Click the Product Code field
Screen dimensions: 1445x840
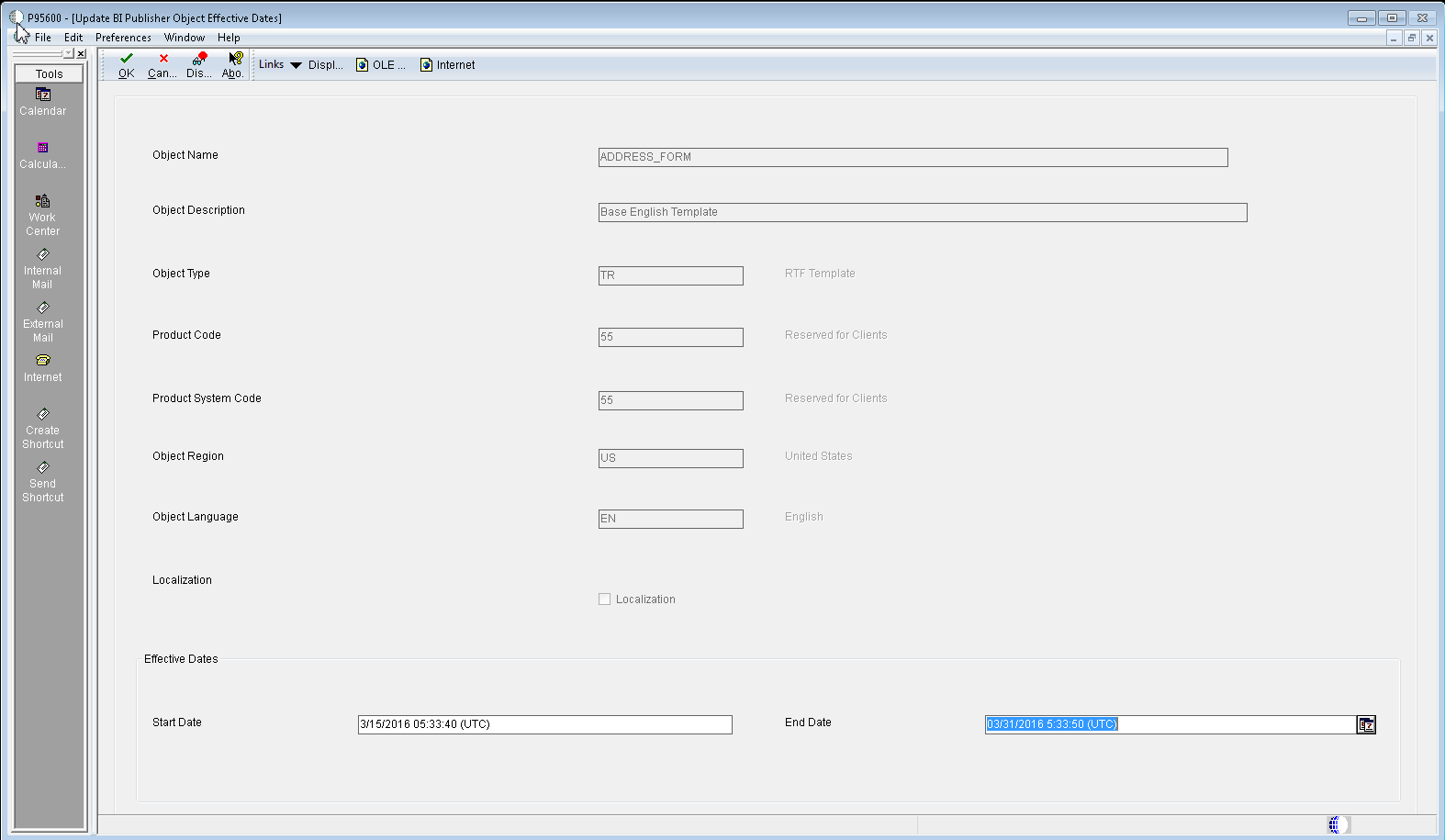(x=671, y=338)
